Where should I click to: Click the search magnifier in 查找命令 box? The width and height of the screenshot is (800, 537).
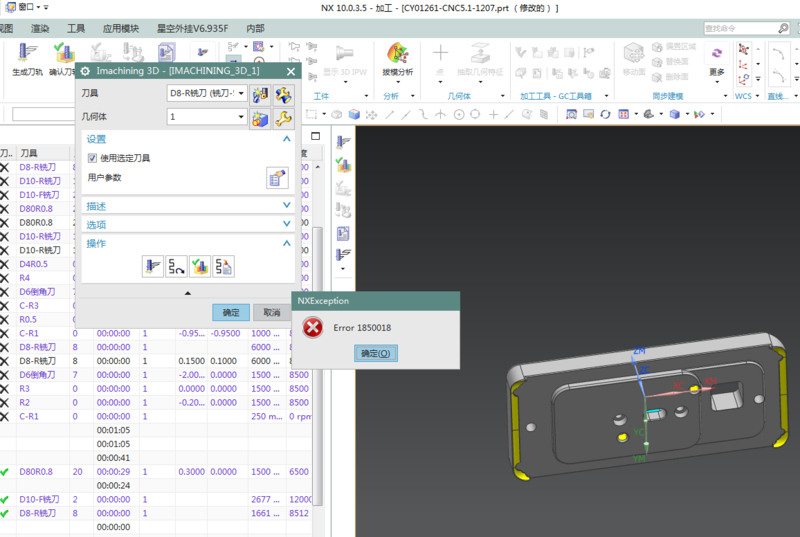(783, 28)
